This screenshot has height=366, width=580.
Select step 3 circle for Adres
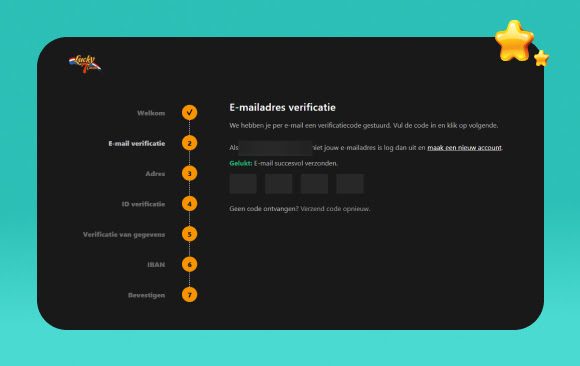189,174
